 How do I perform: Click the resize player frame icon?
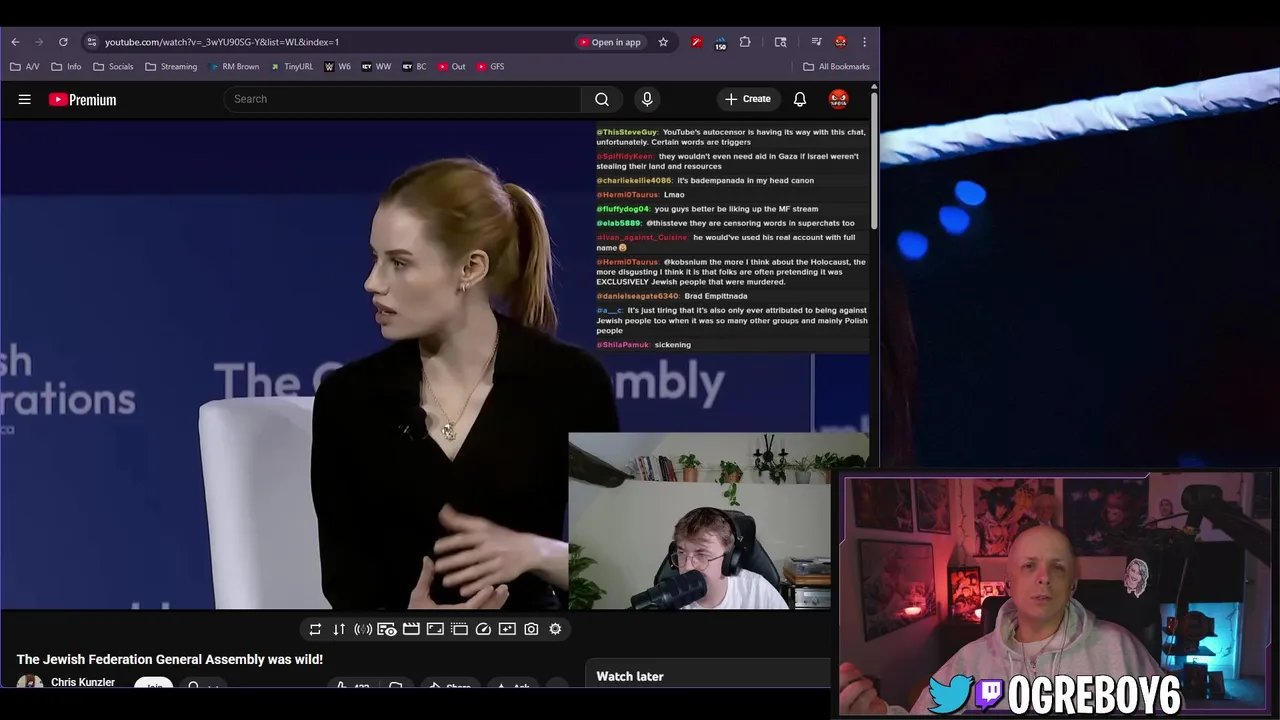click(435, 629)
